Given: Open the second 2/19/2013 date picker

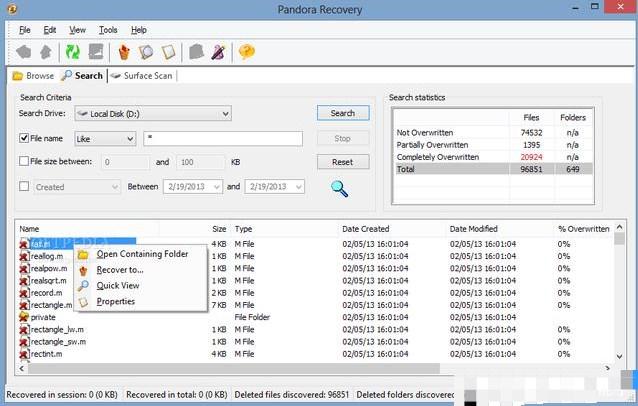Looking at the screenshot, I should 274,187.
